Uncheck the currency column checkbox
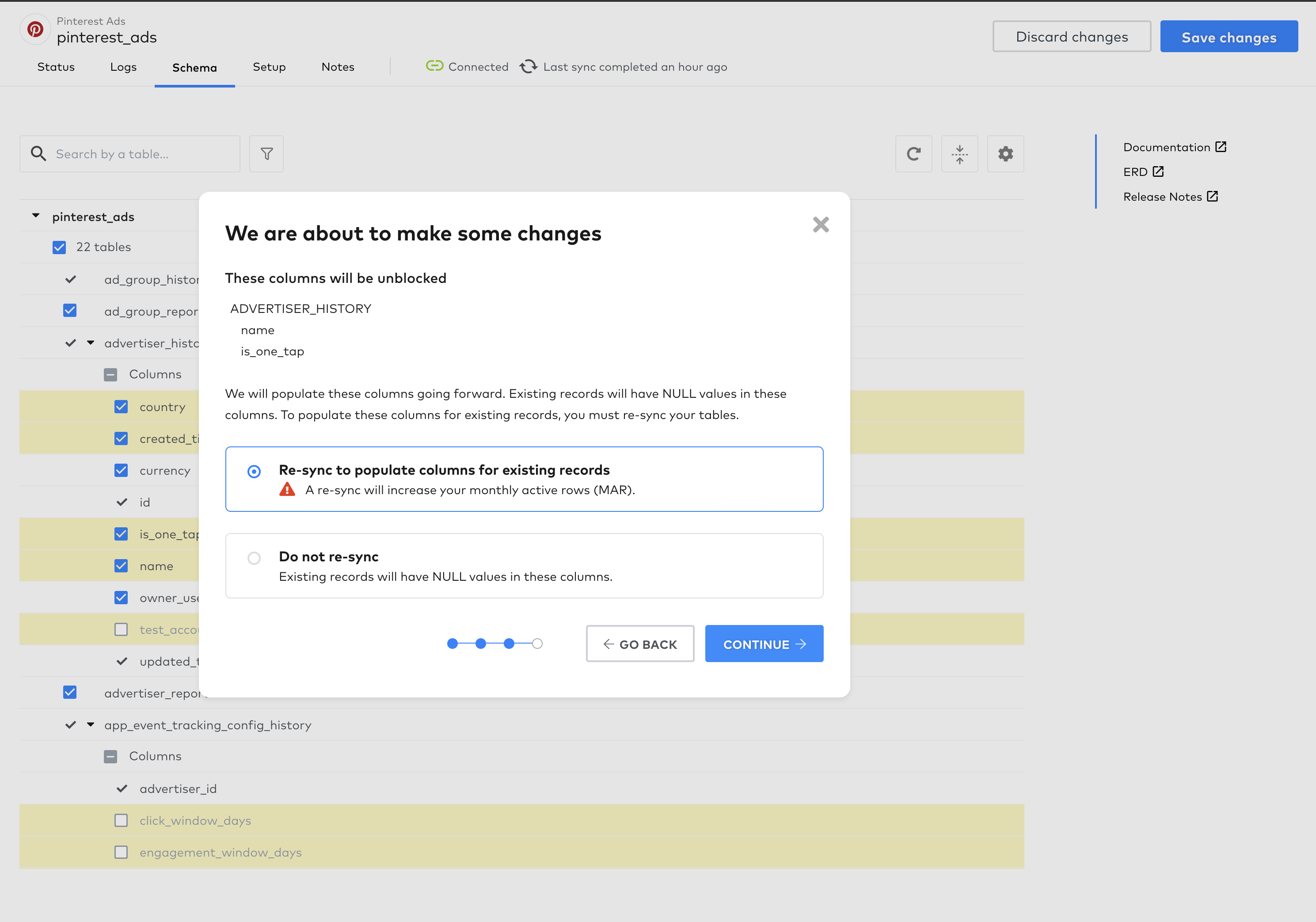The width and height of the screenshot is (1316, 922). click(x=121, y=470)
